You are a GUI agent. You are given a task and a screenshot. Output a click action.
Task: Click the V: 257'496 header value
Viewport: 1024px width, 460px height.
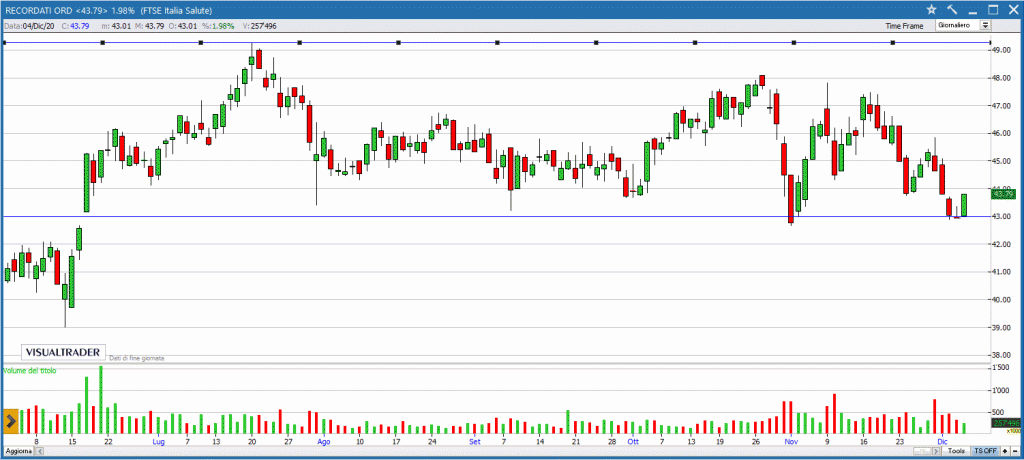click(260, 25)
